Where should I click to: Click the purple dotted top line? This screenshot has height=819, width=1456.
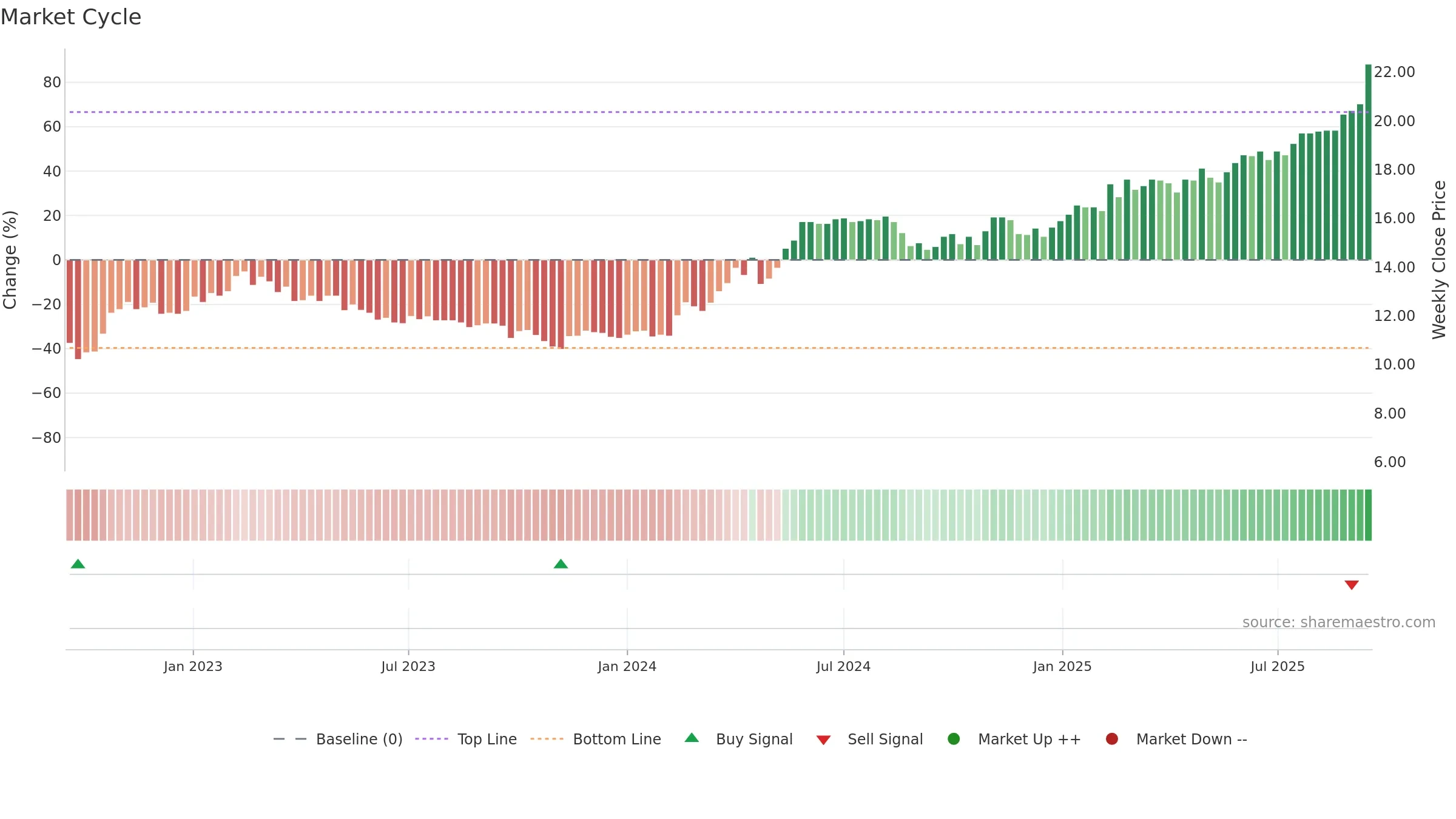click(719, 112)
